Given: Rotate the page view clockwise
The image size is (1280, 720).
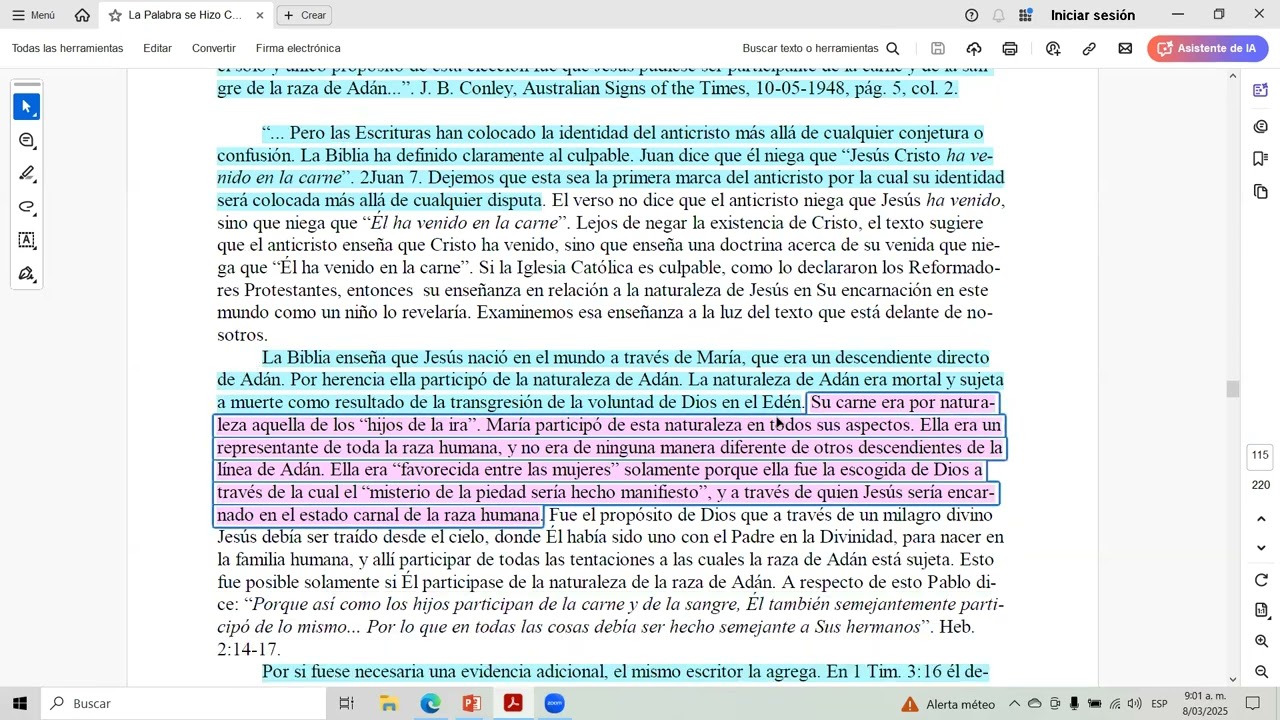Looking at the screenshot, I should (x=1261, y=580).
